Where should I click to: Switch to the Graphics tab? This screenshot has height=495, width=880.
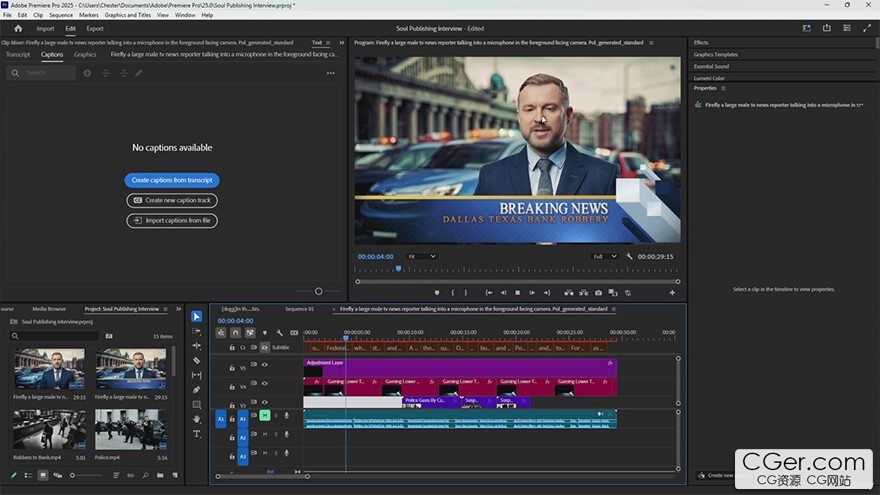tap(85, 54)
